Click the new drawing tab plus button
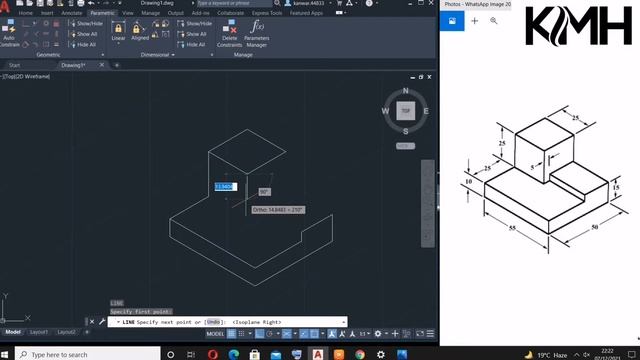 point(117,65)
